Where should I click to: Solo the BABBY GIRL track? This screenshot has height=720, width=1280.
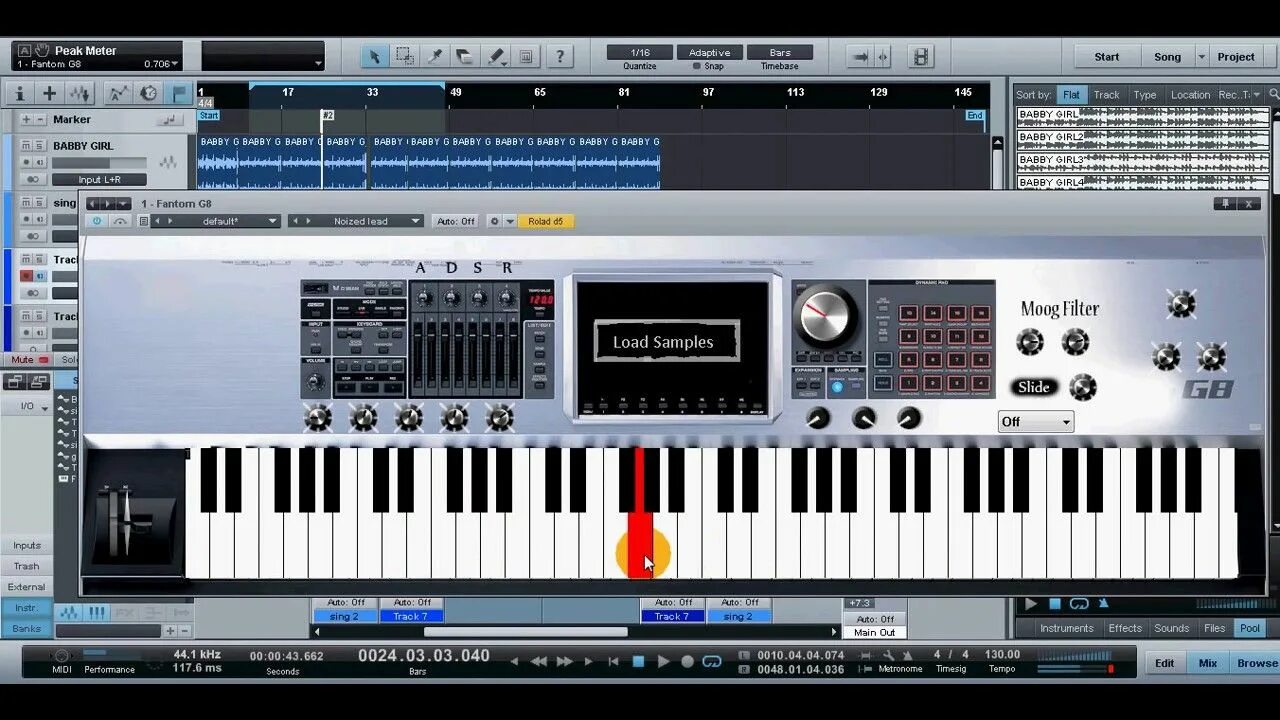pos(38,146)
